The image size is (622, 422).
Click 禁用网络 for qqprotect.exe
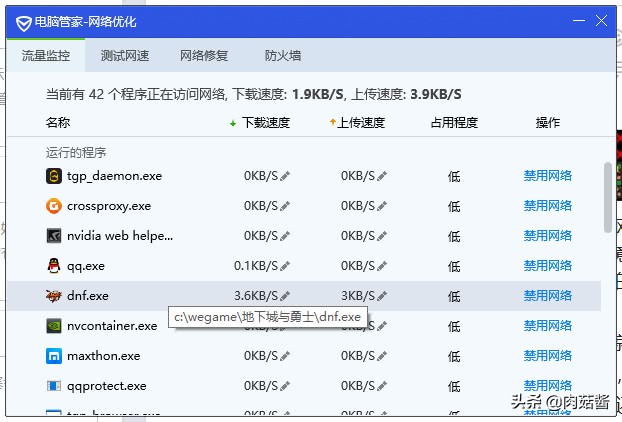pyautogui.click(x=547, y=386)
